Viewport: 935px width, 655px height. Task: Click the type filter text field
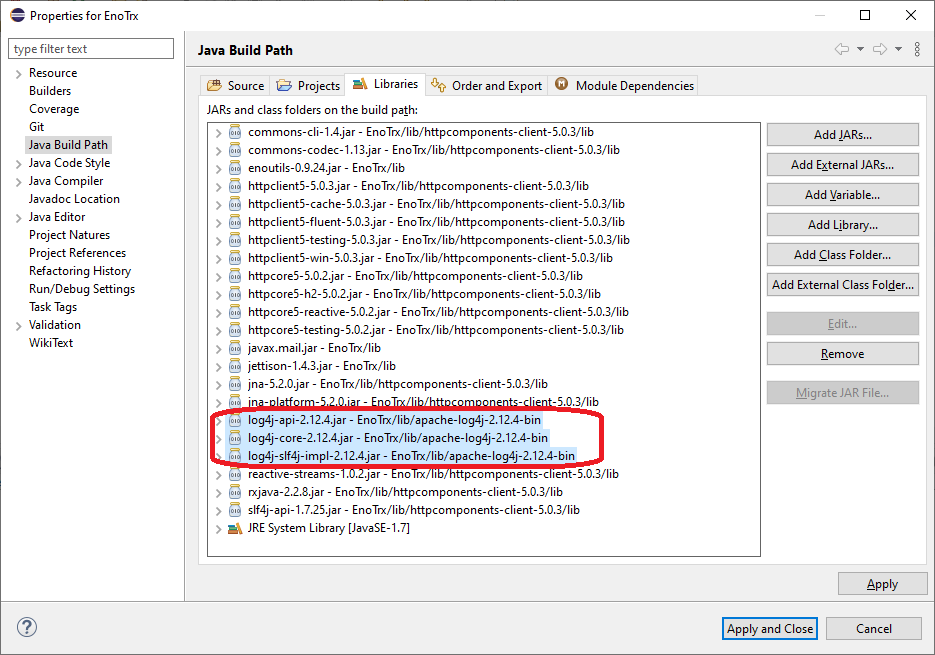coord(91,49)
